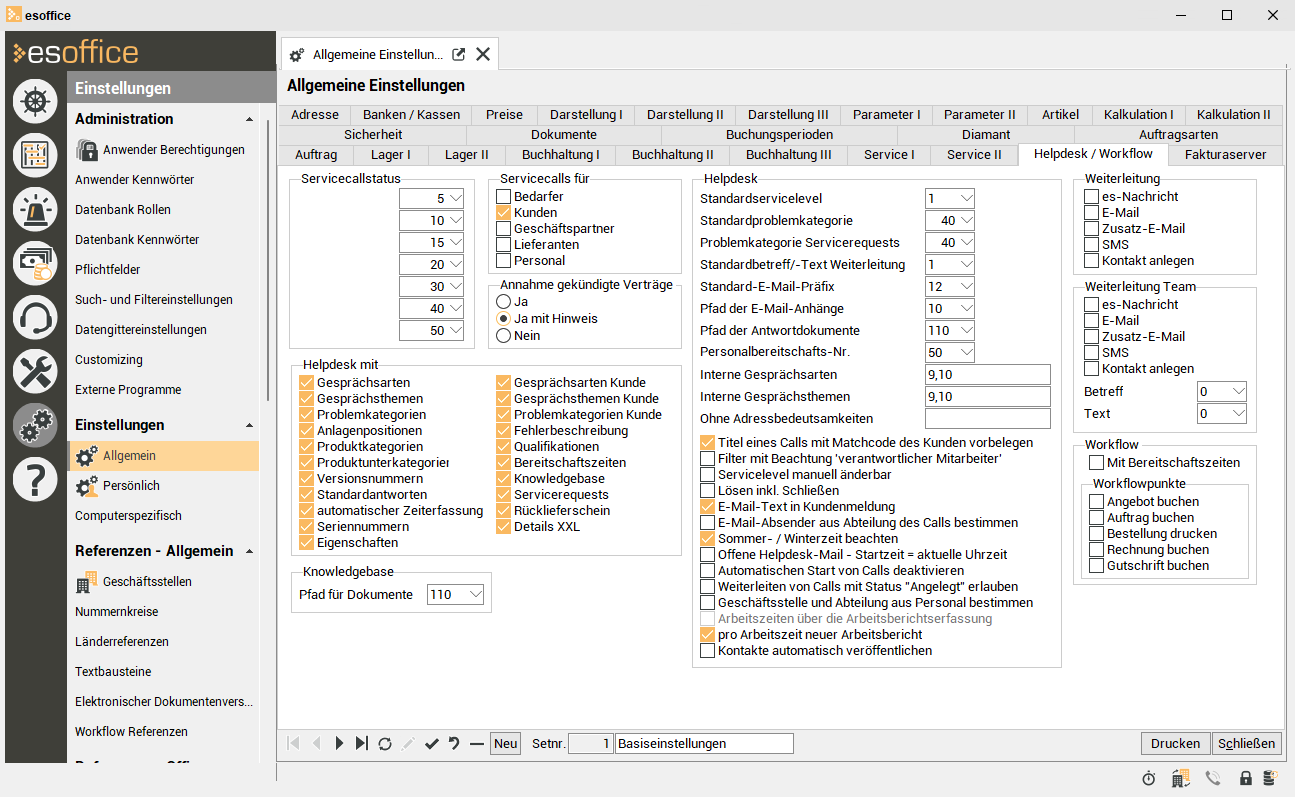Uncheck the Knowledgebase helpdesk checkbox

[505, 479]
